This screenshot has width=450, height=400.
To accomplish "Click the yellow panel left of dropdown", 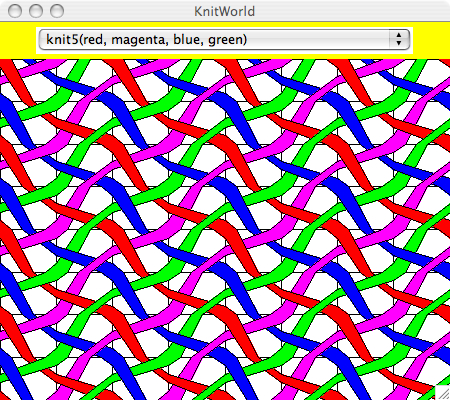I will (x=18, y=41).
